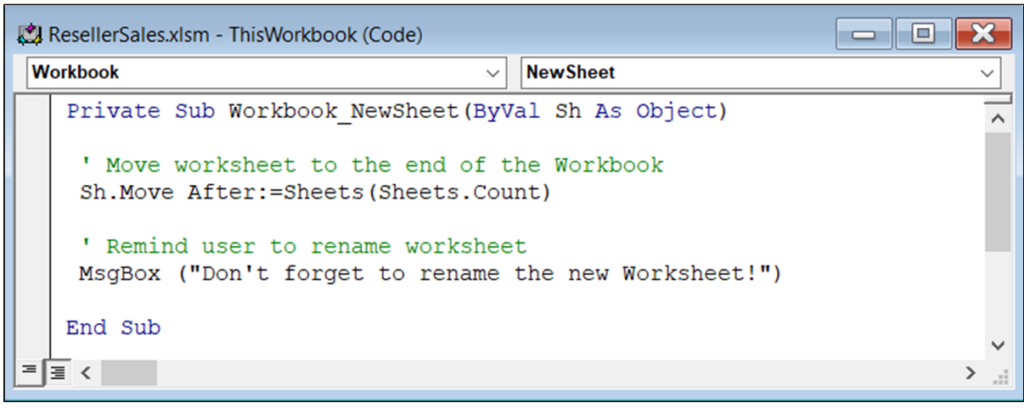Close the ThisWorkbook code window

pos(983,35)
